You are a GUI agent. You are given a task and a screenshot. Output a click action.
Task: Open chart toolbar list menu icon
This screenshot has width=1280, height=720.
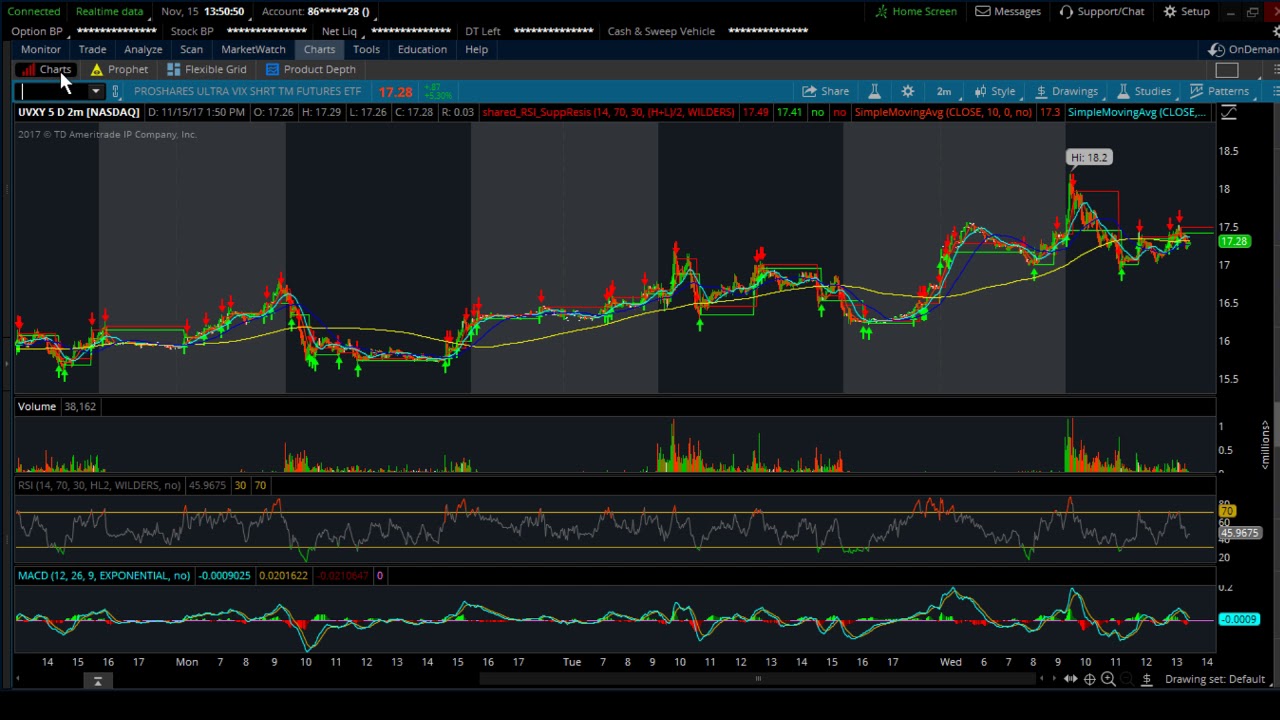coord(1274,91)
